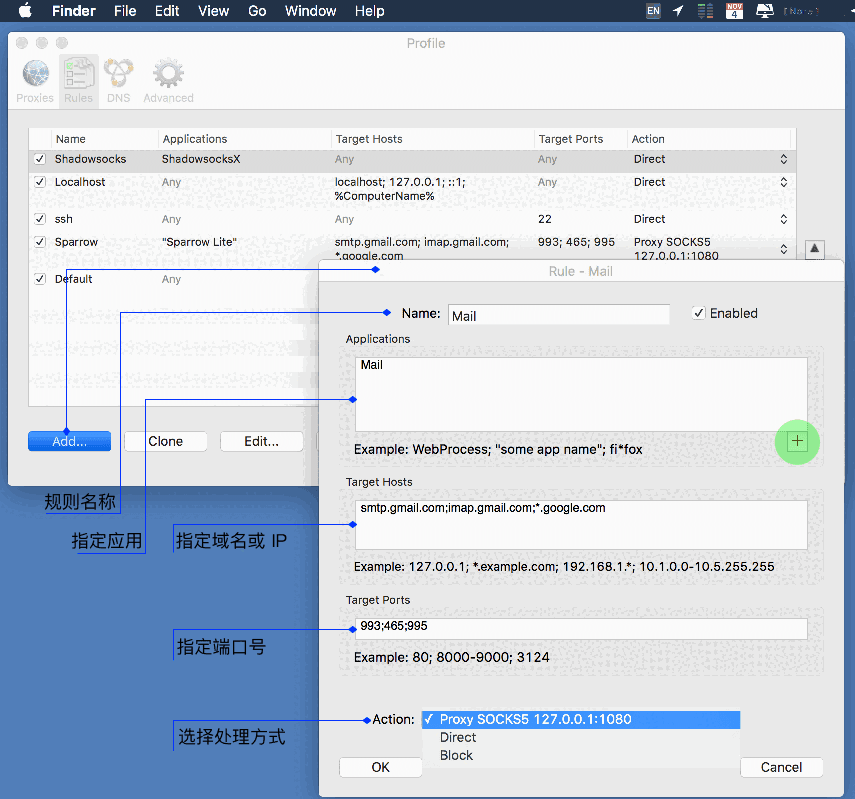Uncheck the ssh rule
855x799 pixels.
click(38, 219)
